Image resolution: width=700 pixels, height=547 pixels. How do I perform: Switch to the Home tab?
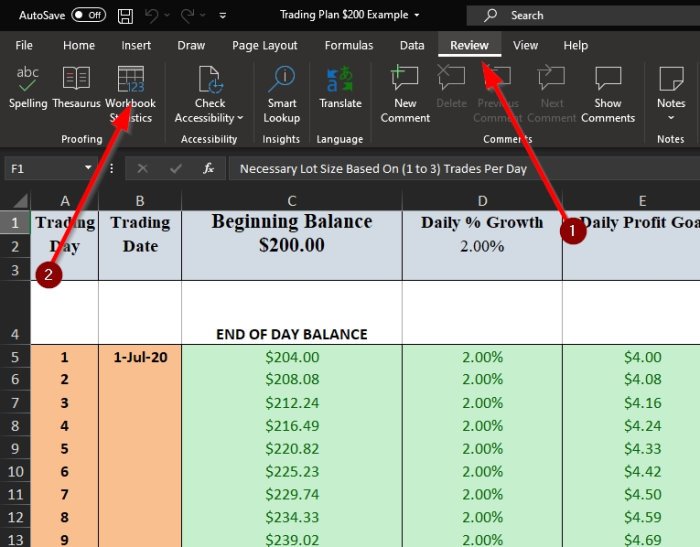[x=79, y=46]
